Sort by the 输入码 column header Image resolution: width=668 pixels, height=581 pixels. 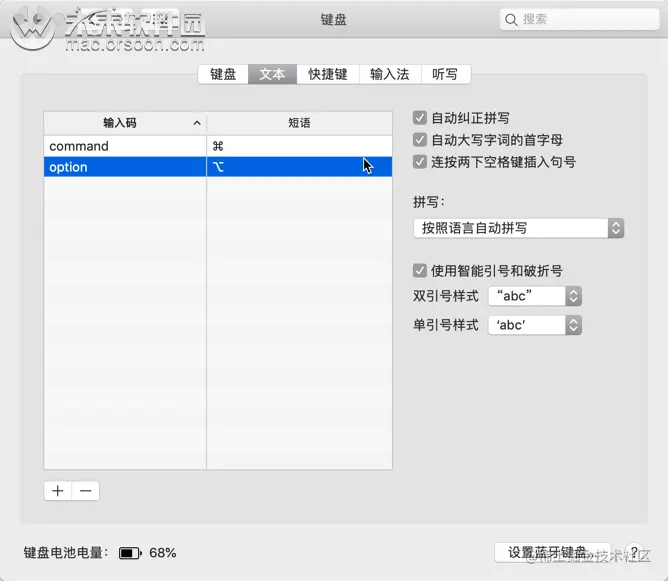(x=125, y=124)
